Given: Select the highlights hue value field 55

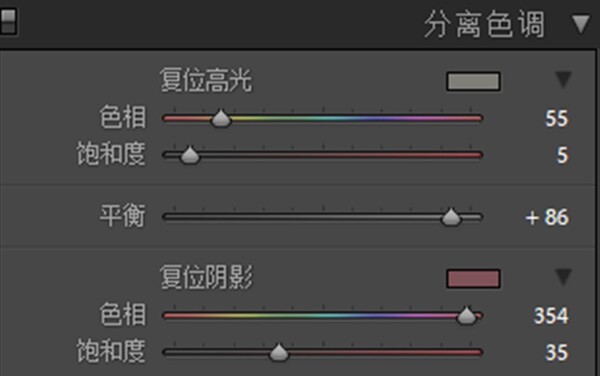Looking at the screenshot, I should click(557, 118).
